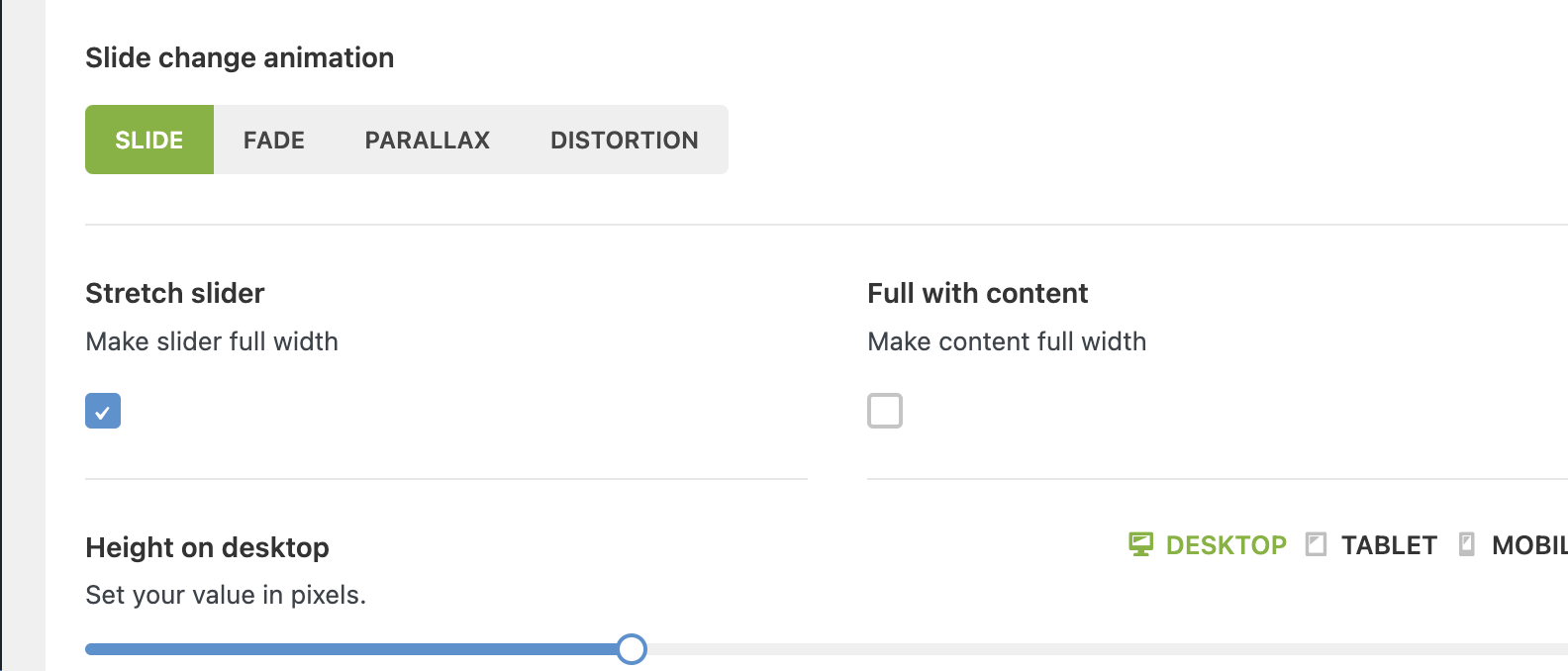Click the tablet device icon
The height and width of the screenshot is (671, 1568).
(x=1316, y=544)
